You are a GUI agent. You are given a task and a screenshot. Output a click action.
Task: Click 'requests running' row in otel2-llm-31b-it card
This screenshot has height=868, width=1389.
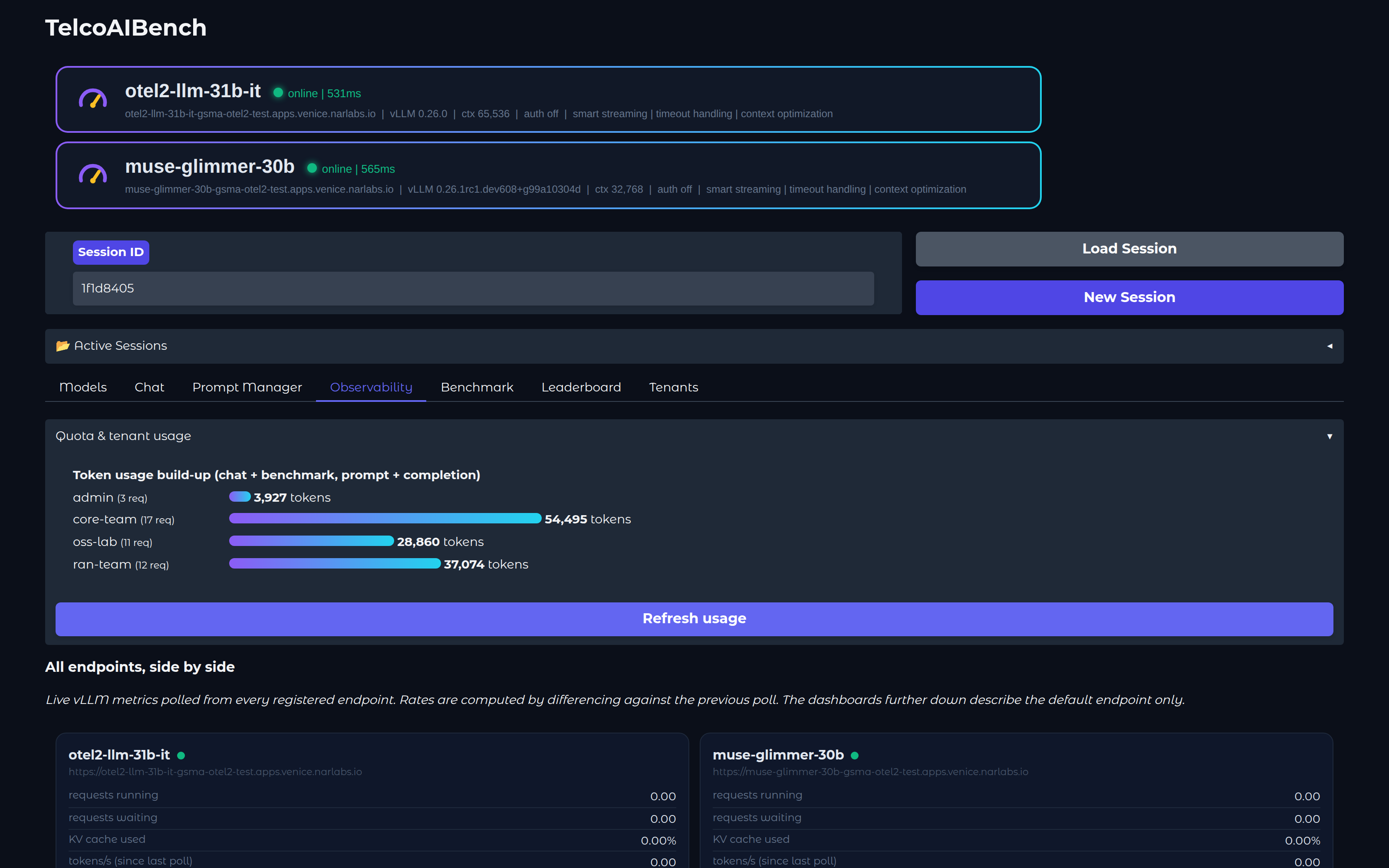[x=372, y=796]
